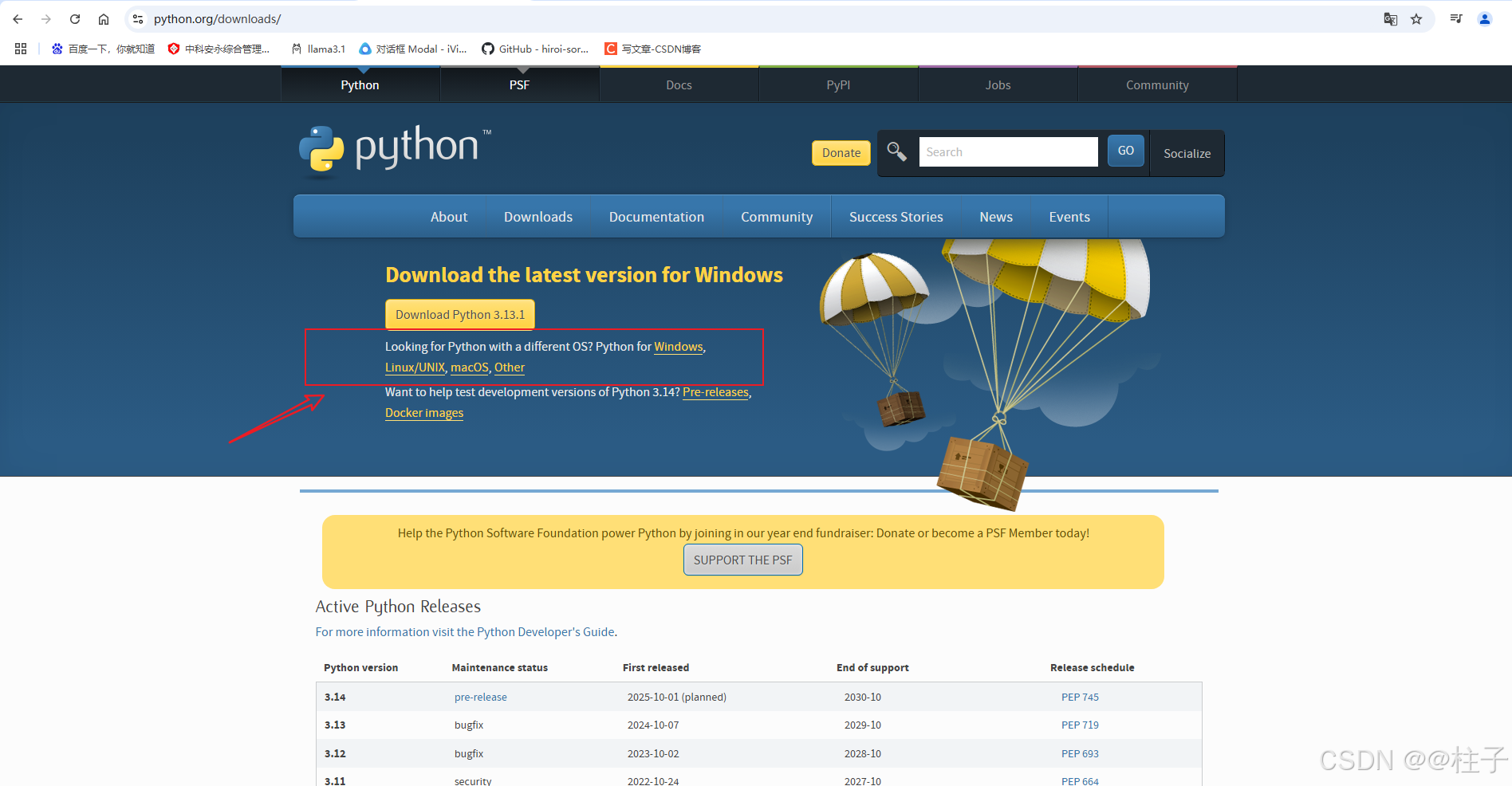Open the apps grid in bookmarks bar
This screenshot has width=1512, height=786.
pos(21,49)
